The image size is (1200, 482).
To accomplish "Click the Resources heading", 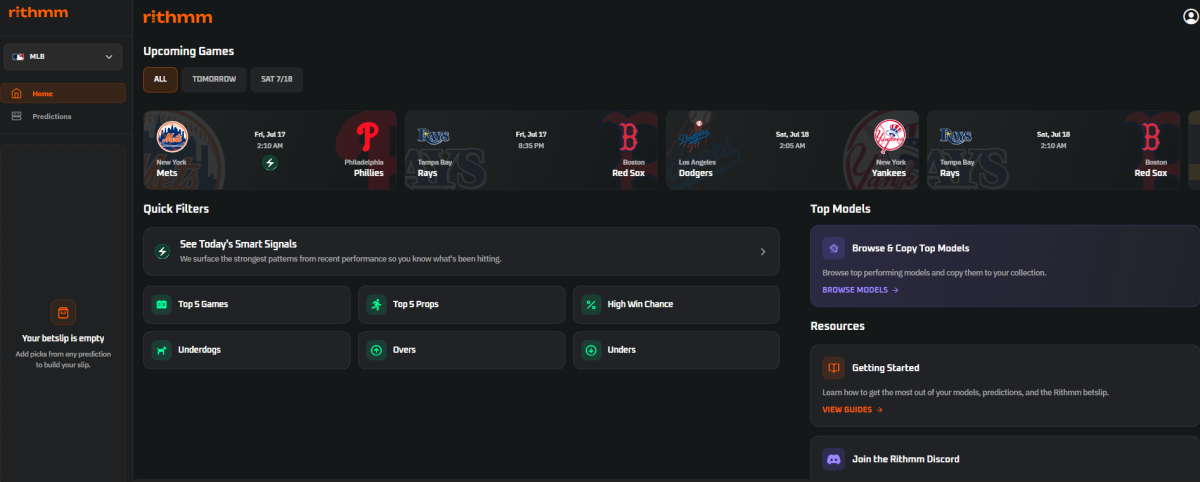I will tap(837, 326).
